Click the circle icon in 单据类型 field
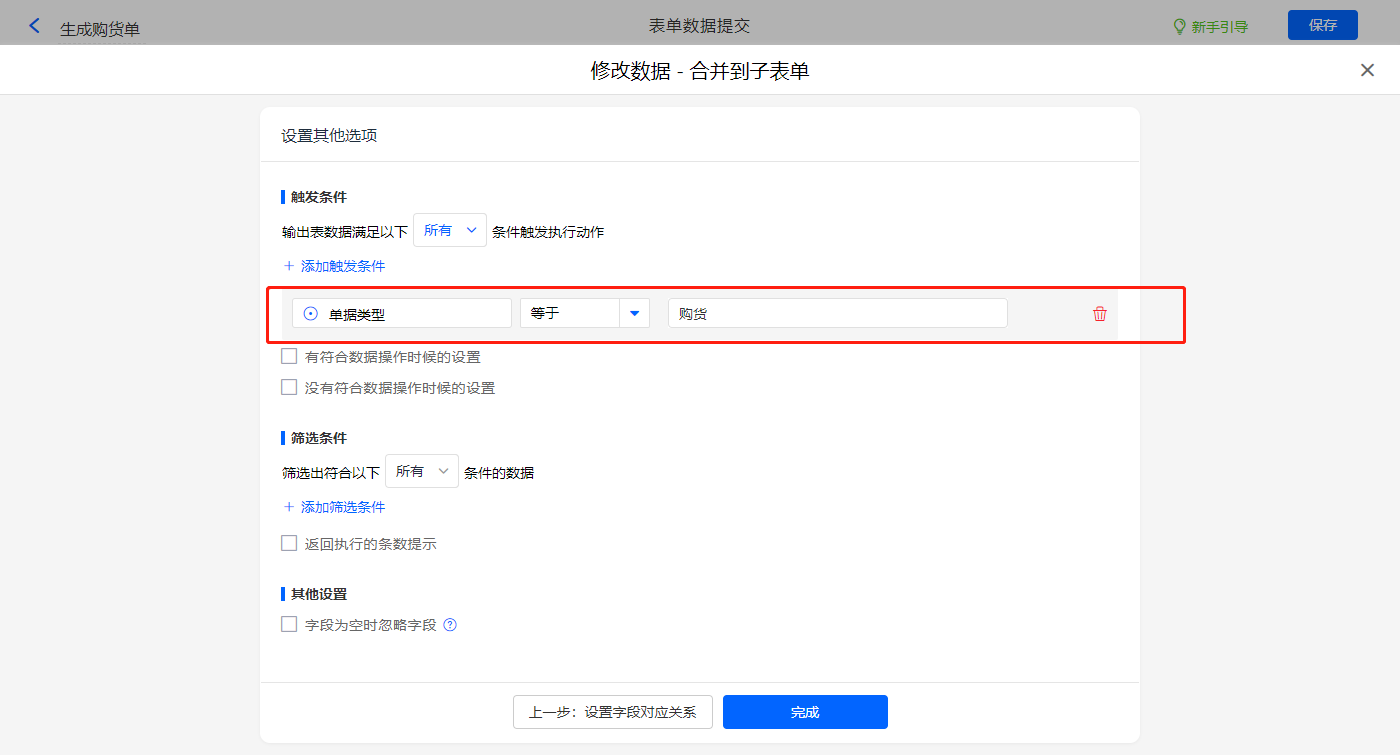Screen dimensions: 1400x755 pyautogui.click(x=311, y=314)
